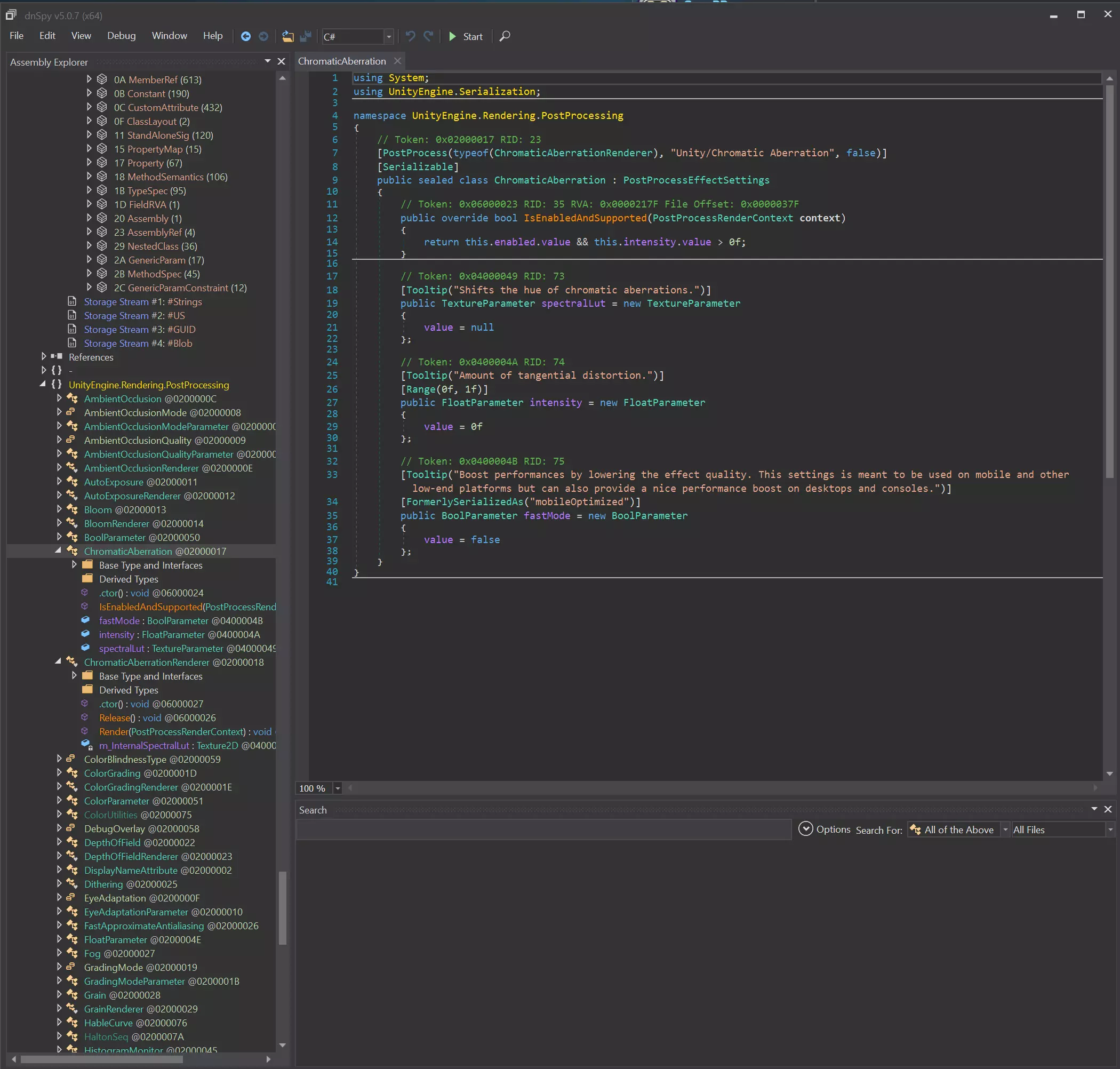Click the Search magnifier toolbar icon
The image size is (1120, 1069).
pyautogui.click(x=505, y=36)
